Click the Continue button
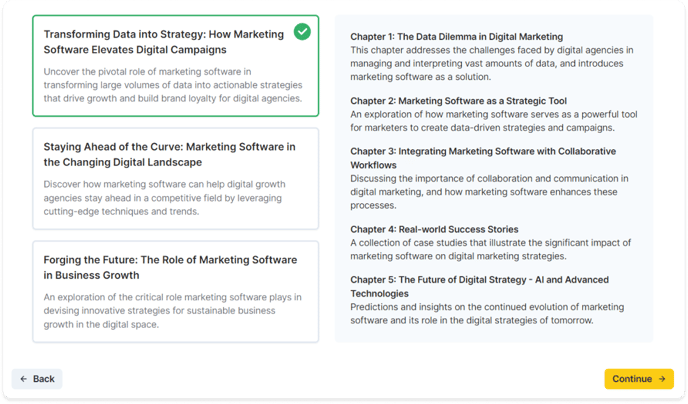 (639, 379)
